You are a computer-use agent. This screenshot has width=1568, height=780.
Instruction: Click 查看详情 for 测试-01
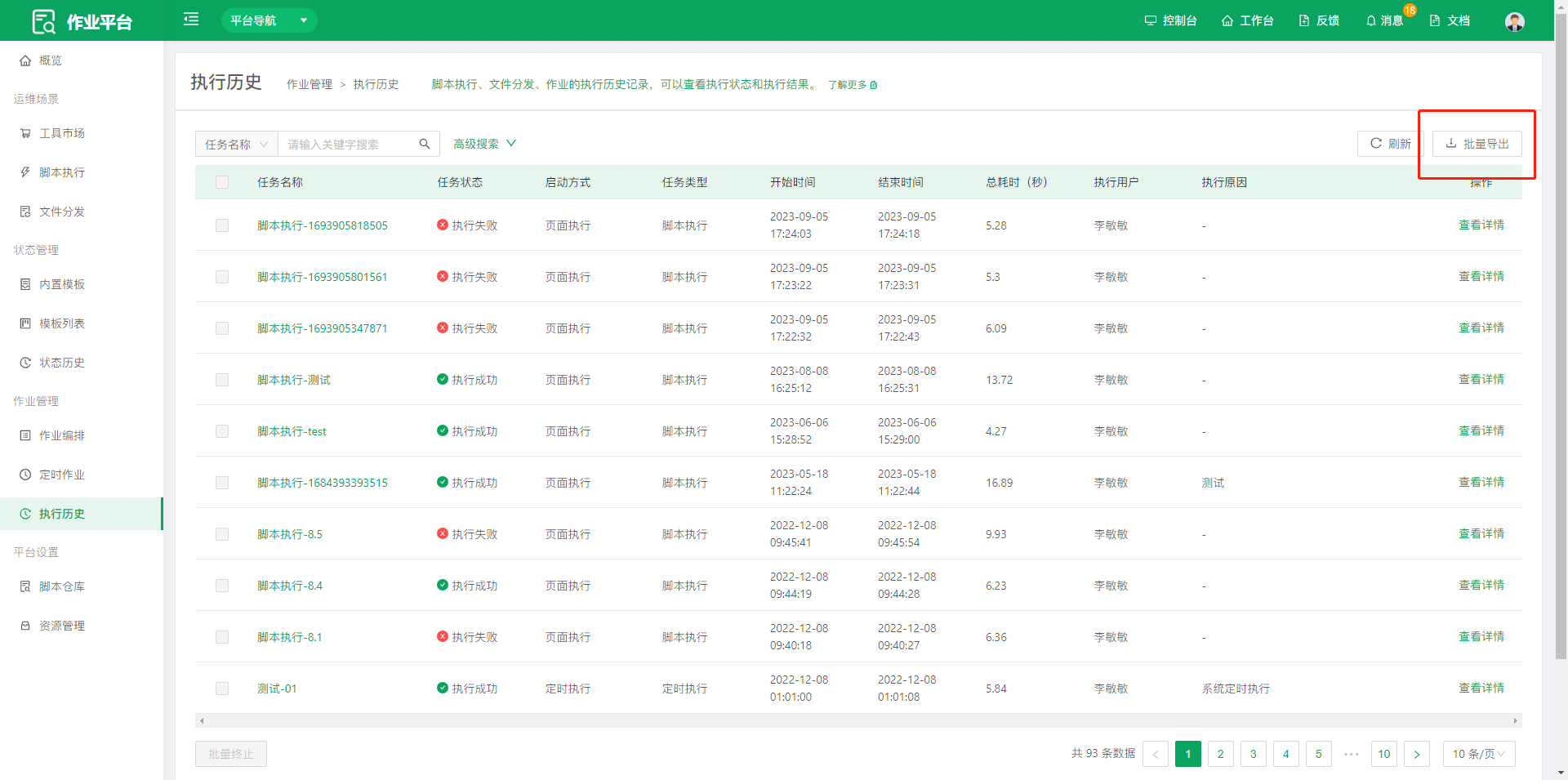pyautogui.click(x=1481, y=688)
